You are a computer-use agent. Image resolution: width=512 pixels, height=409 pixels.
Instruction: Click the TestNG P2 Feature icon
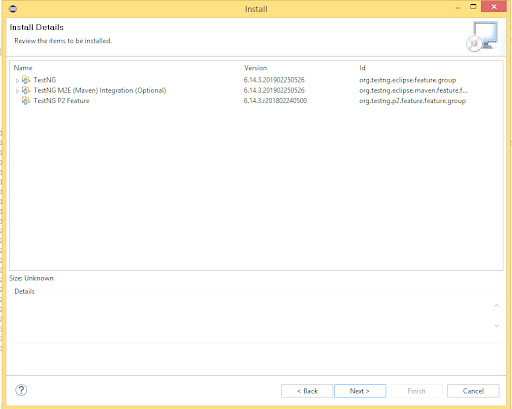26,101
